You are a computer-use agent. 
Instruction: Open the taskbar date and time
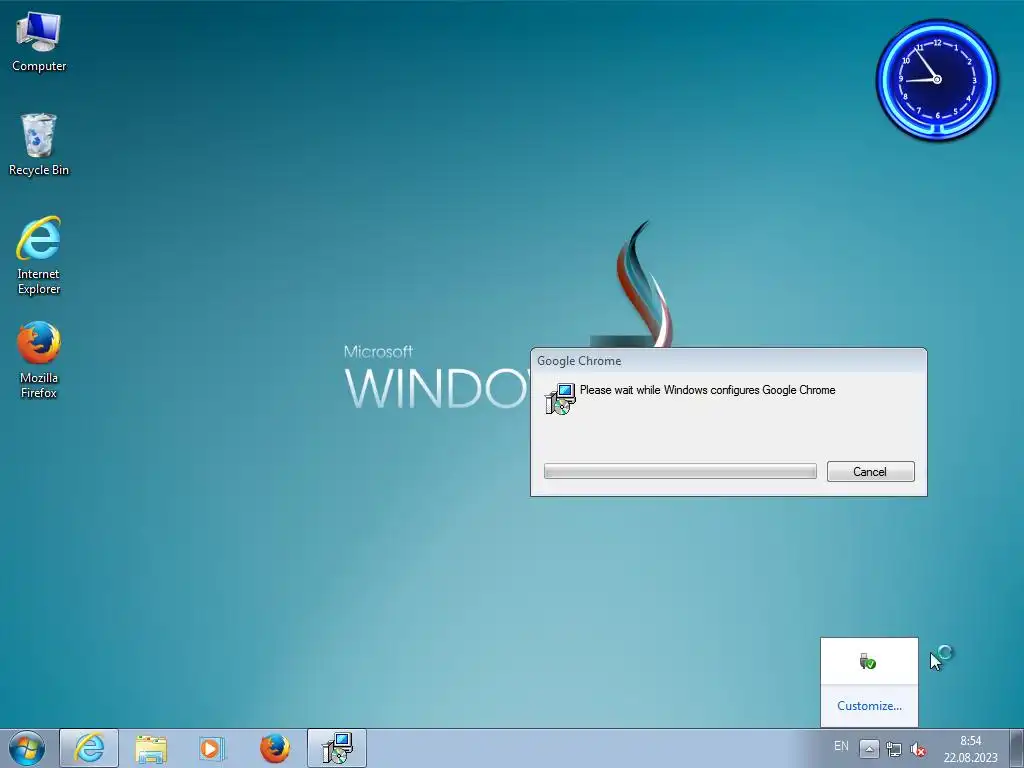[970, 749]
